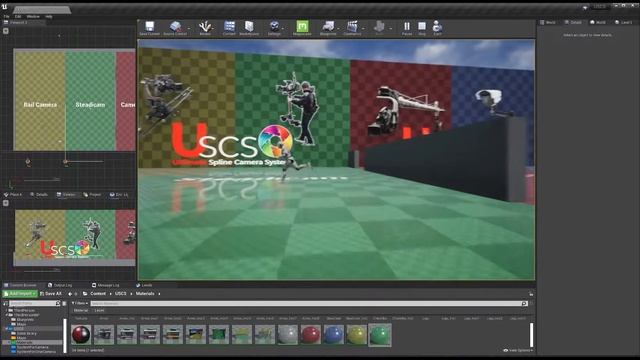Click the Content breadcrumb
Viewport: 640px width, 360px height.
[98, 293]
